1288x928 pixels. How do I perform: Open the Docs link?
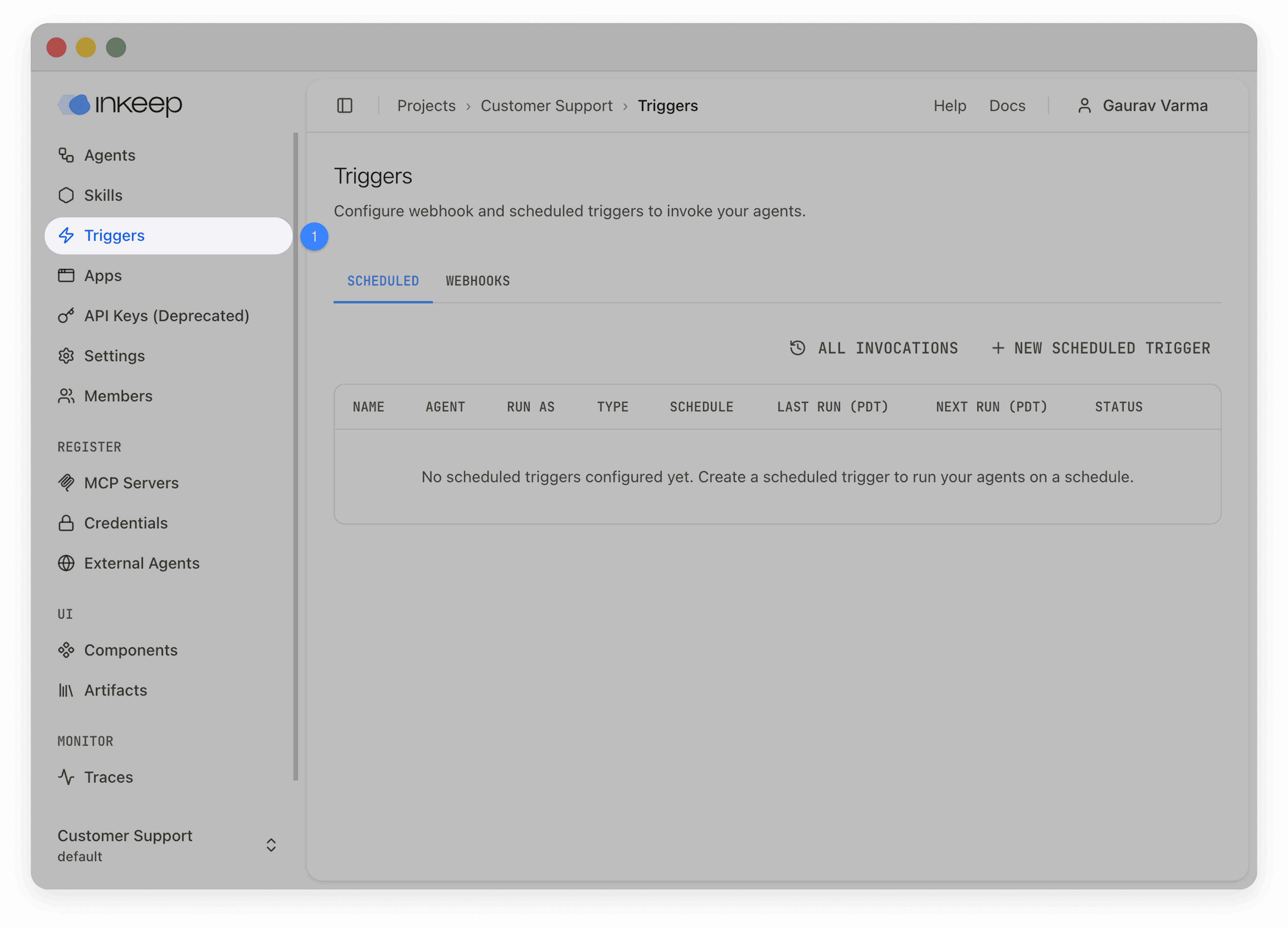coord(1008,105)
